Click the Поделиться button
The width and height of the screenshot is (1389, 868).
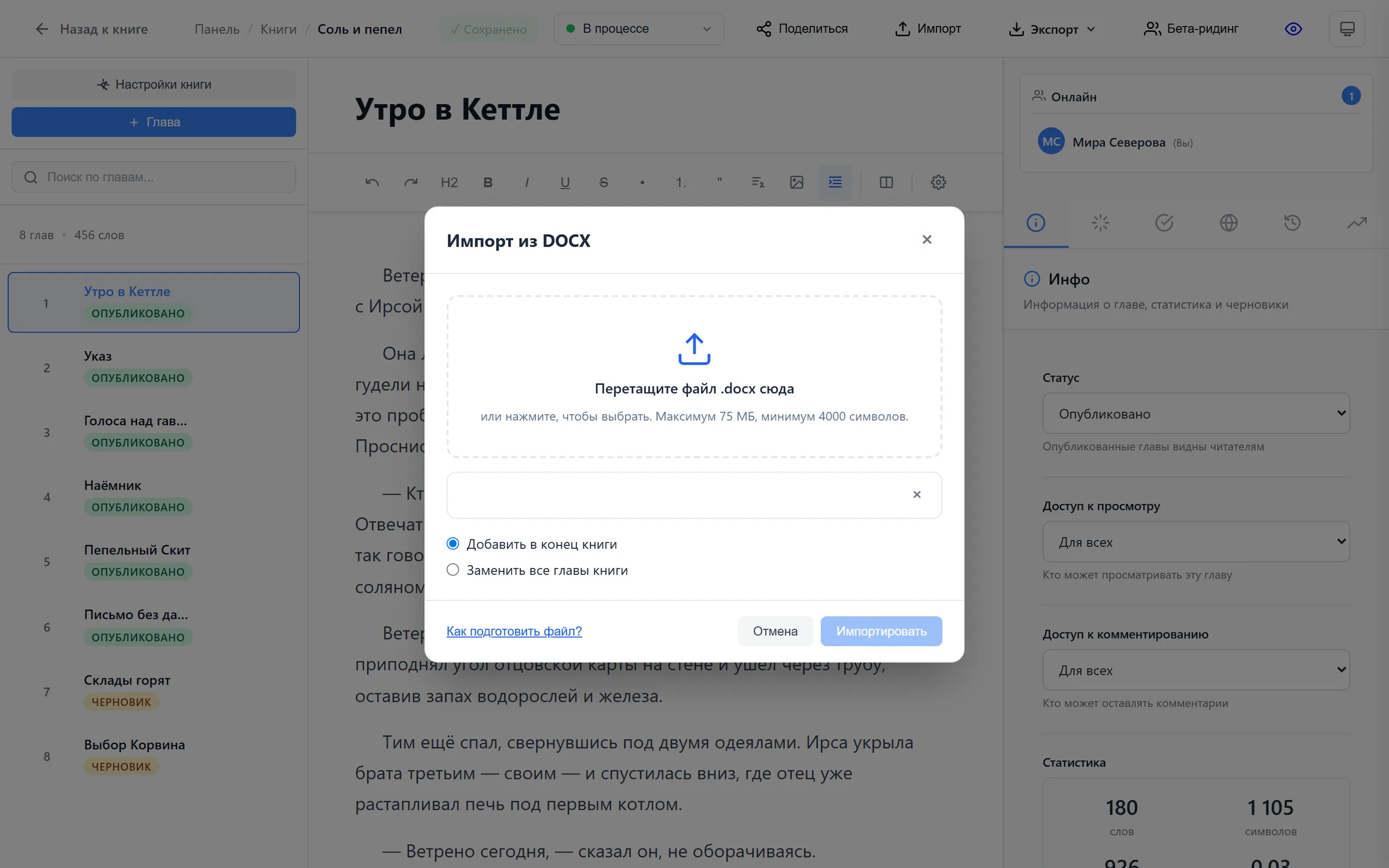pyautogui.click(x=802, y=29)
